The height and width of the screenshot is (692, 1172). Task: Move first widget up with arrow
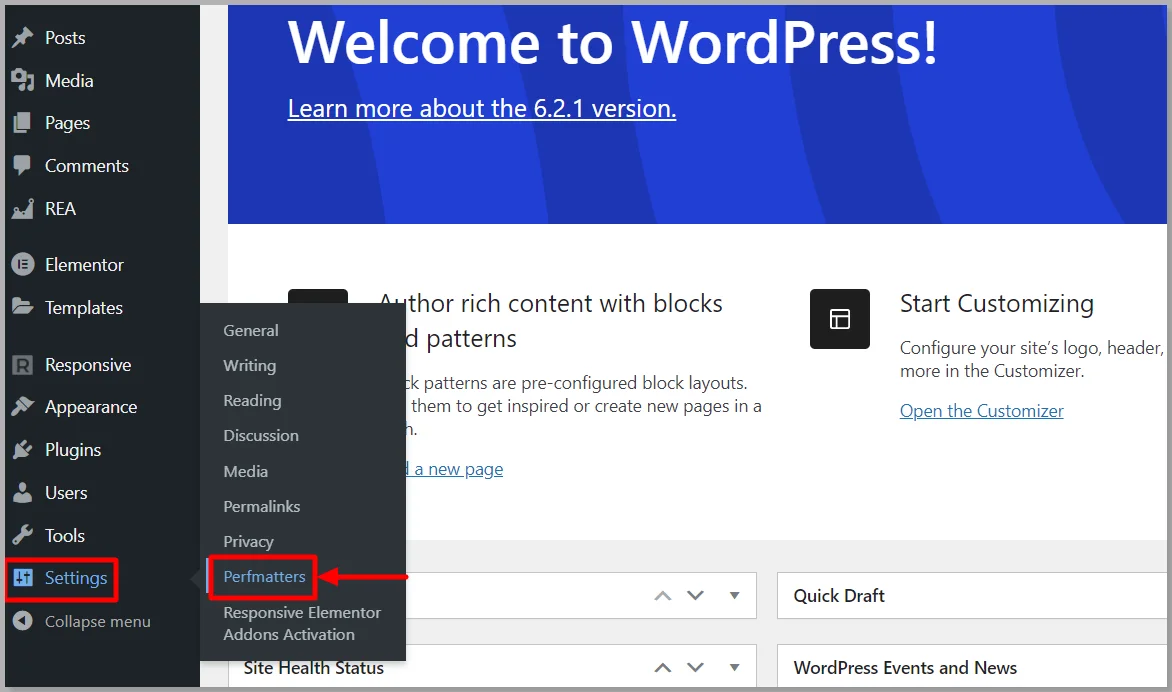tap(662, 596)
